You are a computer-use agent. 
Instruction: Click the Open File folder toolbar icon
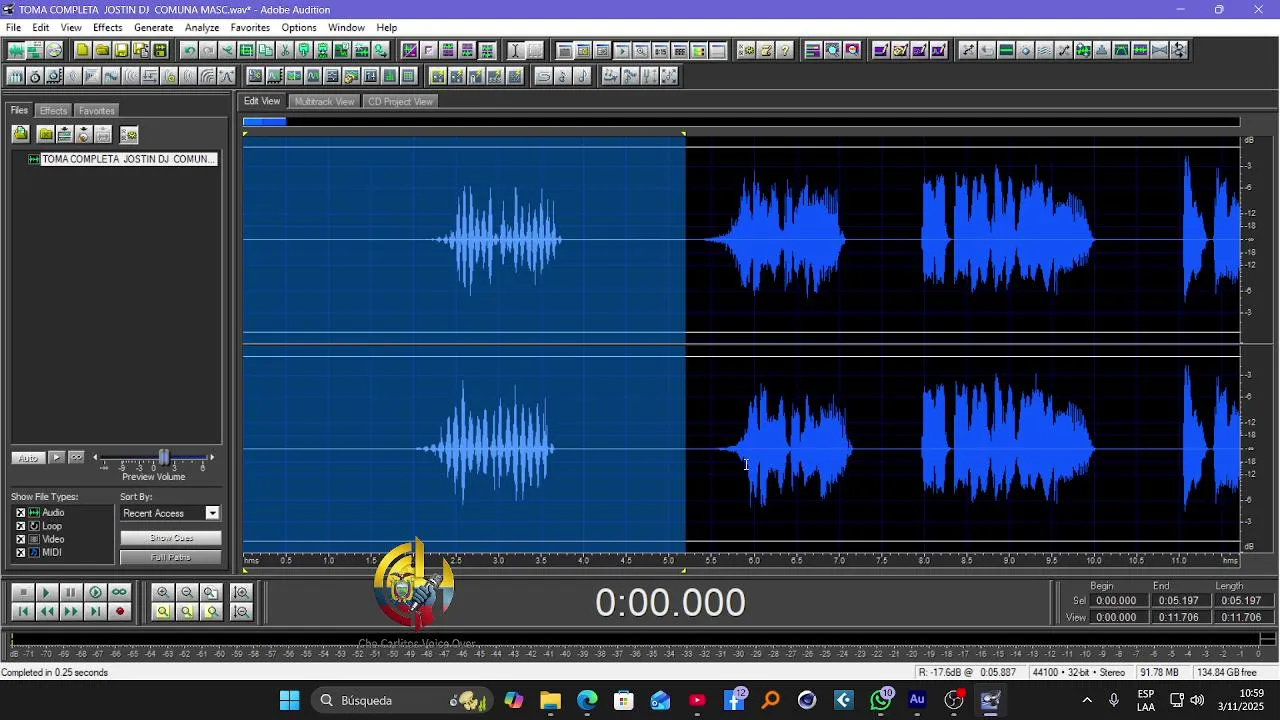coord(102,50)
